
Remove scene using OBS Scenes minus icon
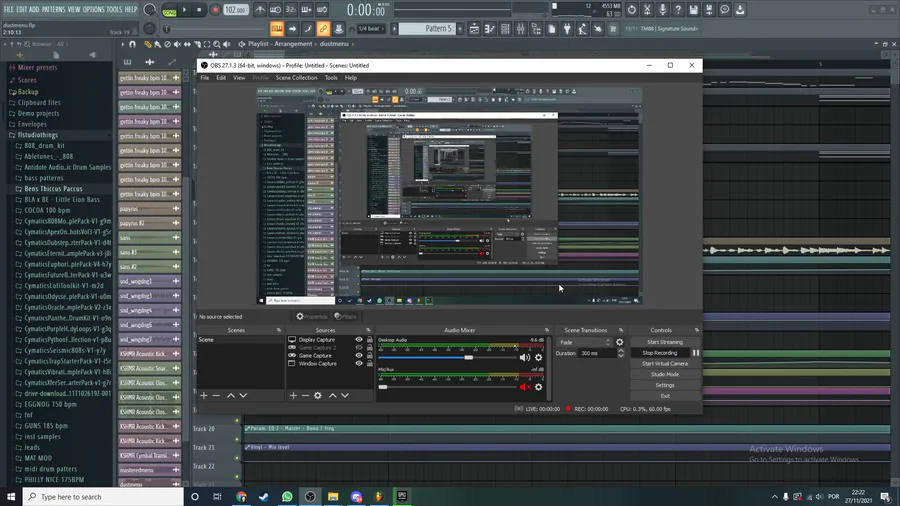[216, 395]
